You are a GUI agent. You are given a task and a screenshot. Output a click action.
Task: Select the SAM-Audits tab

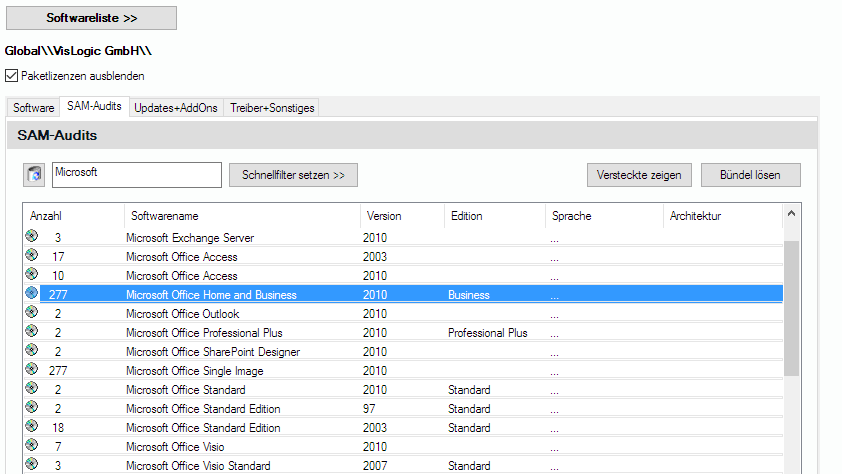click(95, 106)
